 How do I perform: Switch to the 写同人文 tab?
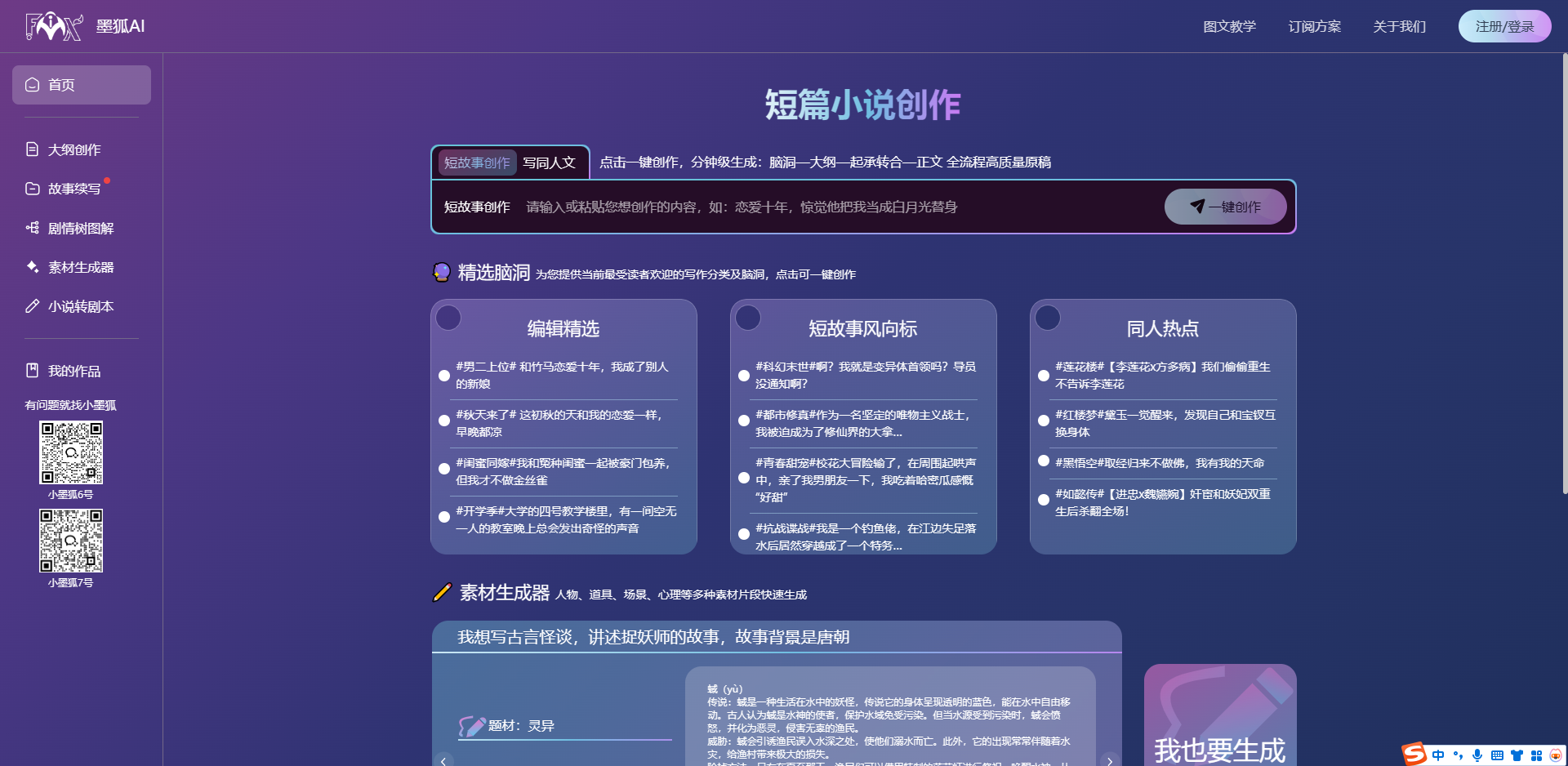pyautogui.click(x=550, y=162)
